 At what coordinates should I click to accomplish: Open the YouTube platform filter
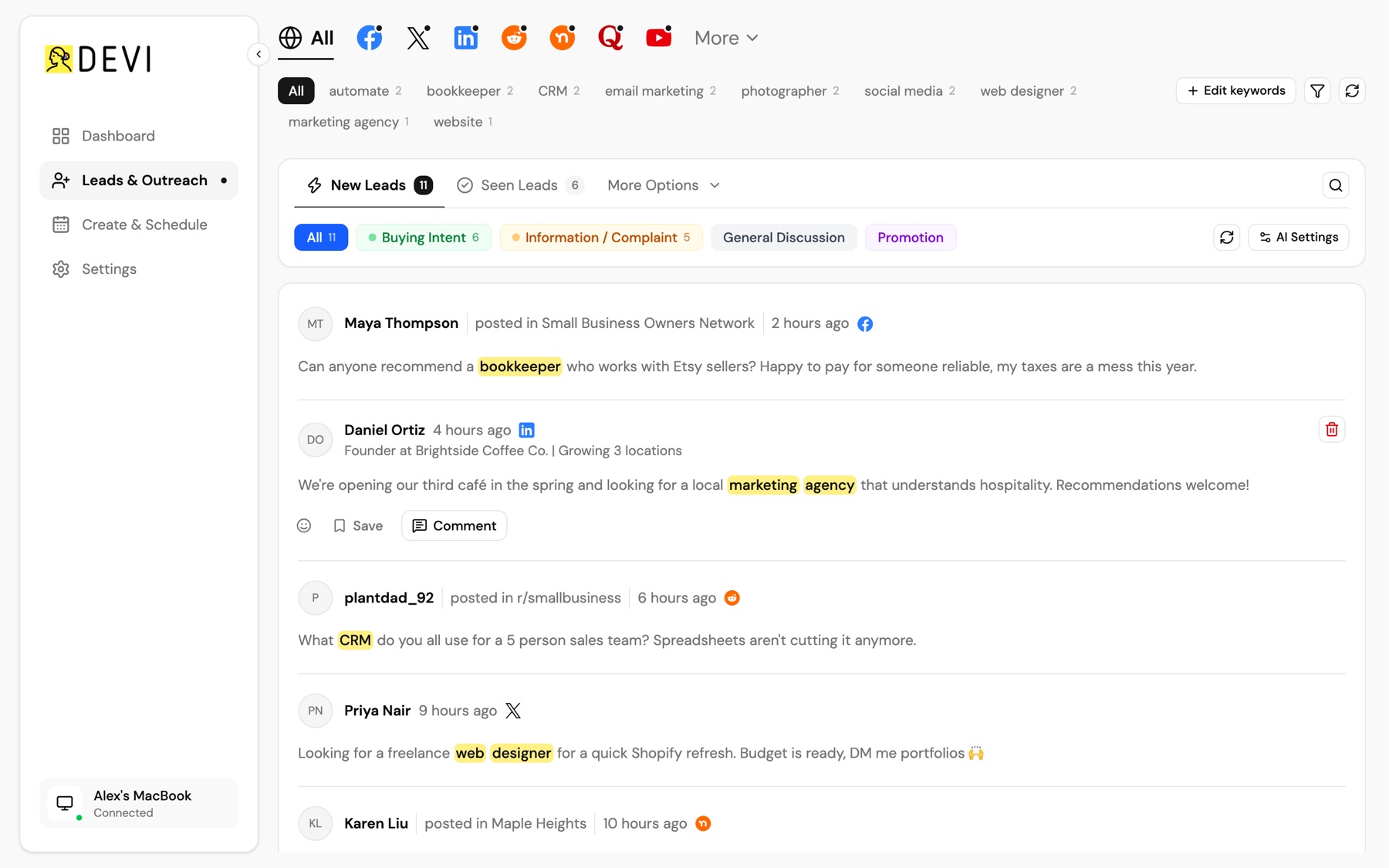(658, 38)
